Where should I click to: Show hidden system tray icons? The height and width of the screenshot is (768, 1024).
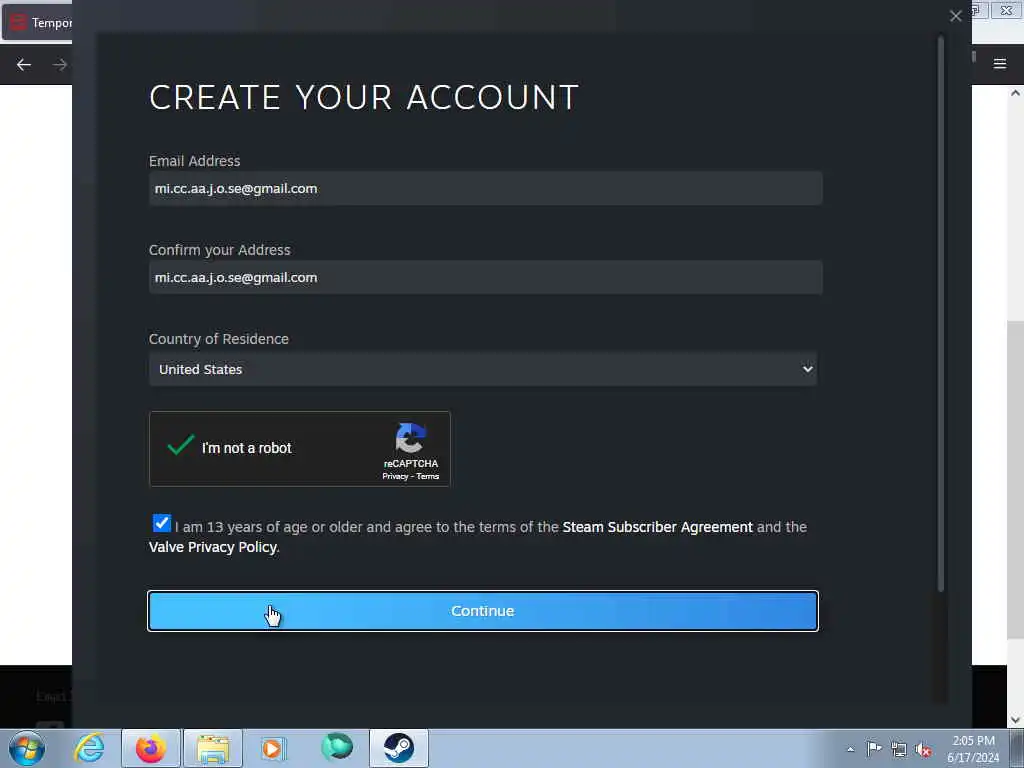850,750
